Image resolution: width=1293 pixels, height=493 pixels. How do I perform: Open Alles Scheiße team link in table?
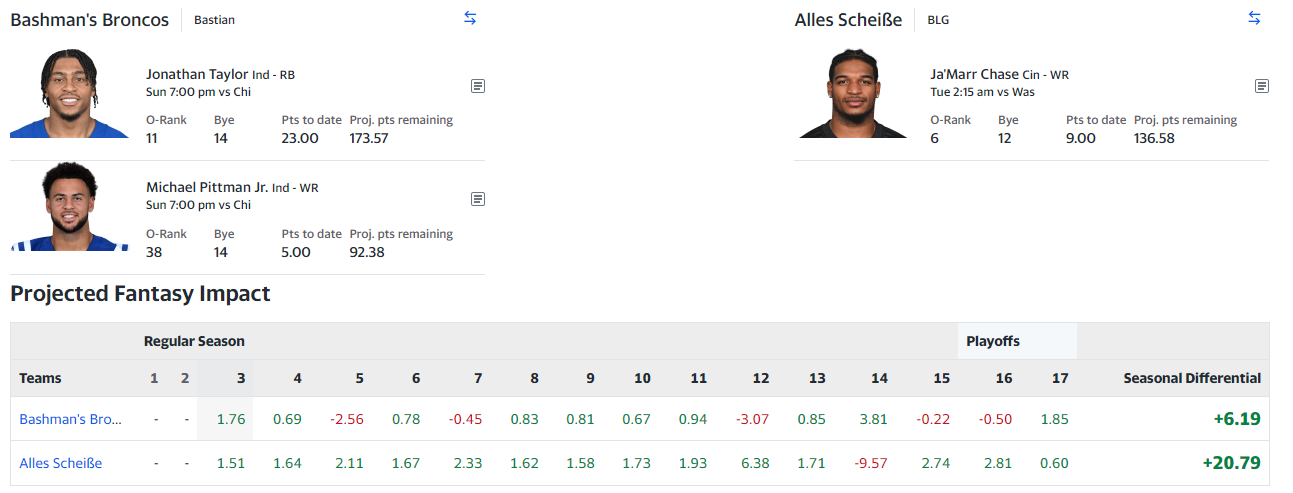[60, 463]
